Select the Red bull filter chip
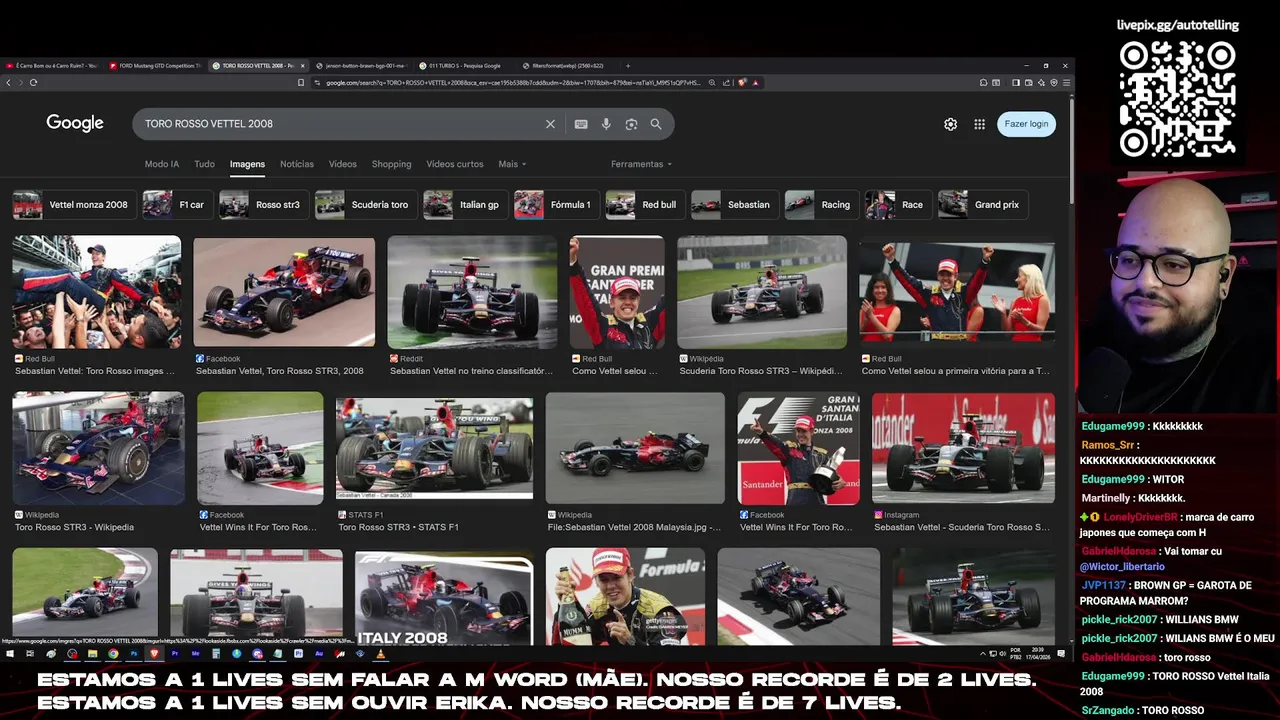This screenshot has height=720, width=1280. pos(644,205)
